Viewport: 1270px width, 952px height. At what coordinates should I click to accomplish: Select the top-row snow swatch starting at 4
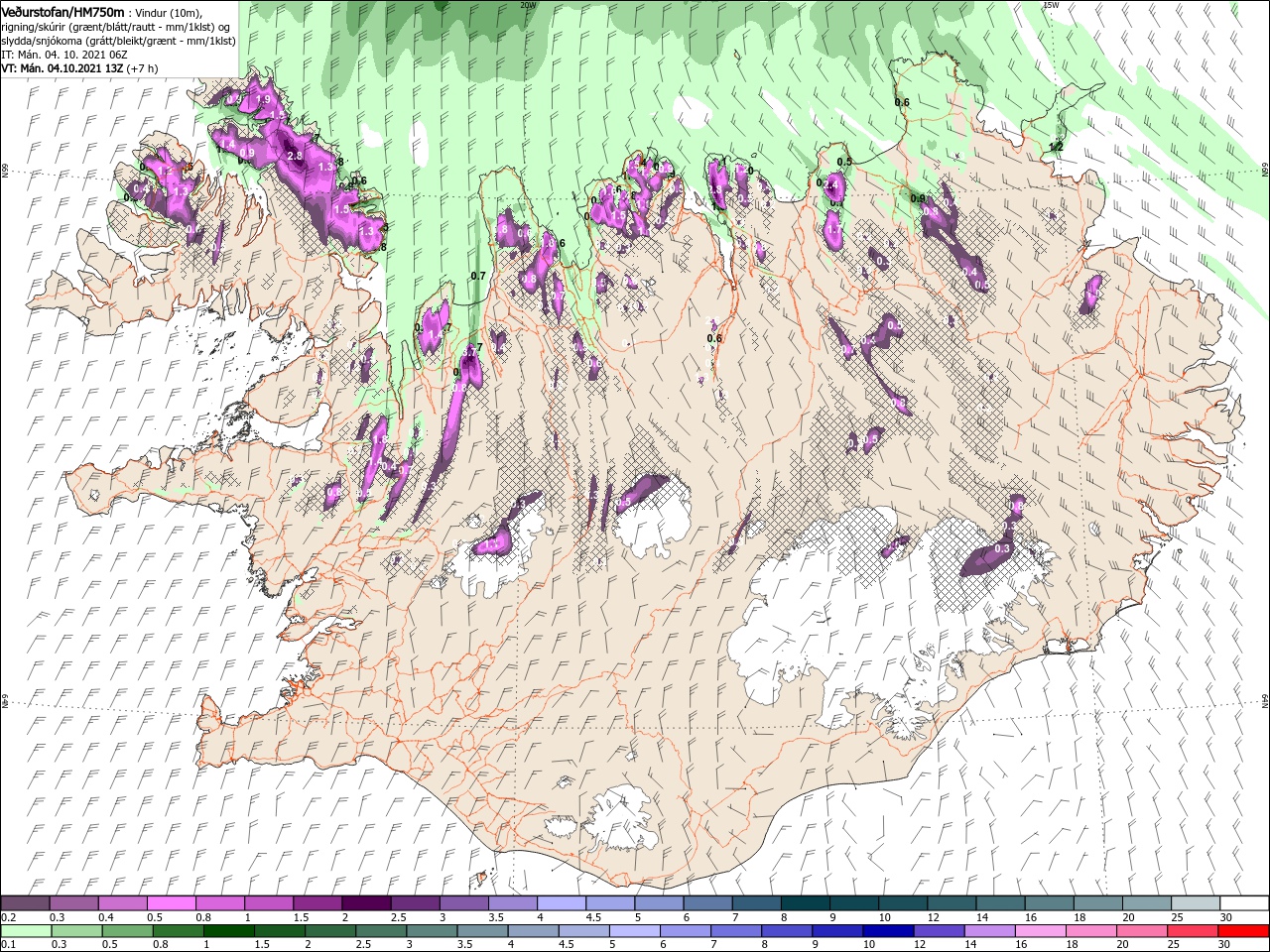pyautogui.click(x=560, y=903)
